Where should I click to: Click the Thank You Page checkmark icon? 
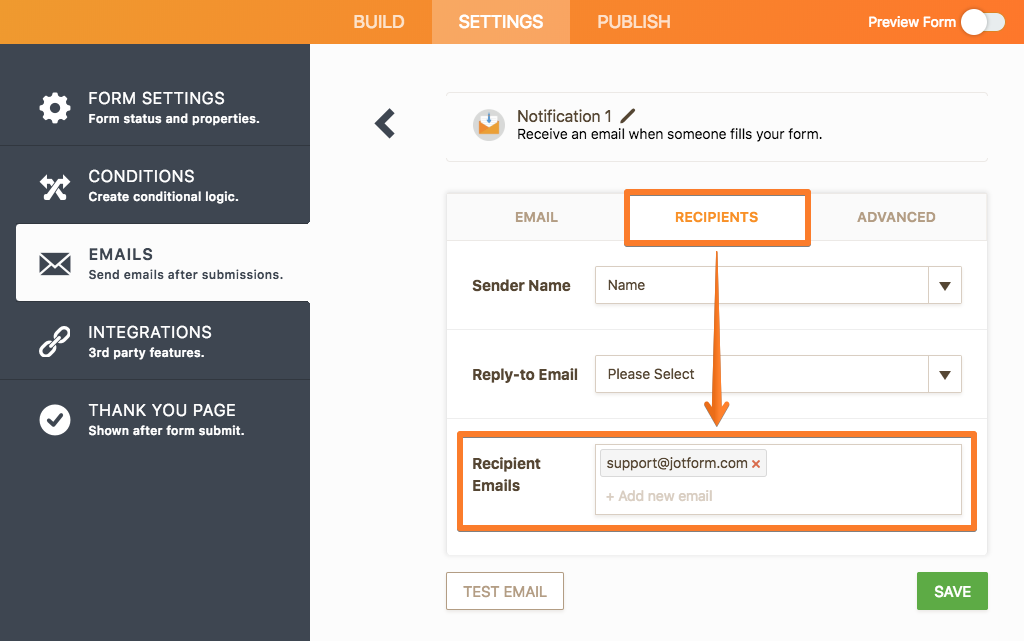[55, 420]
